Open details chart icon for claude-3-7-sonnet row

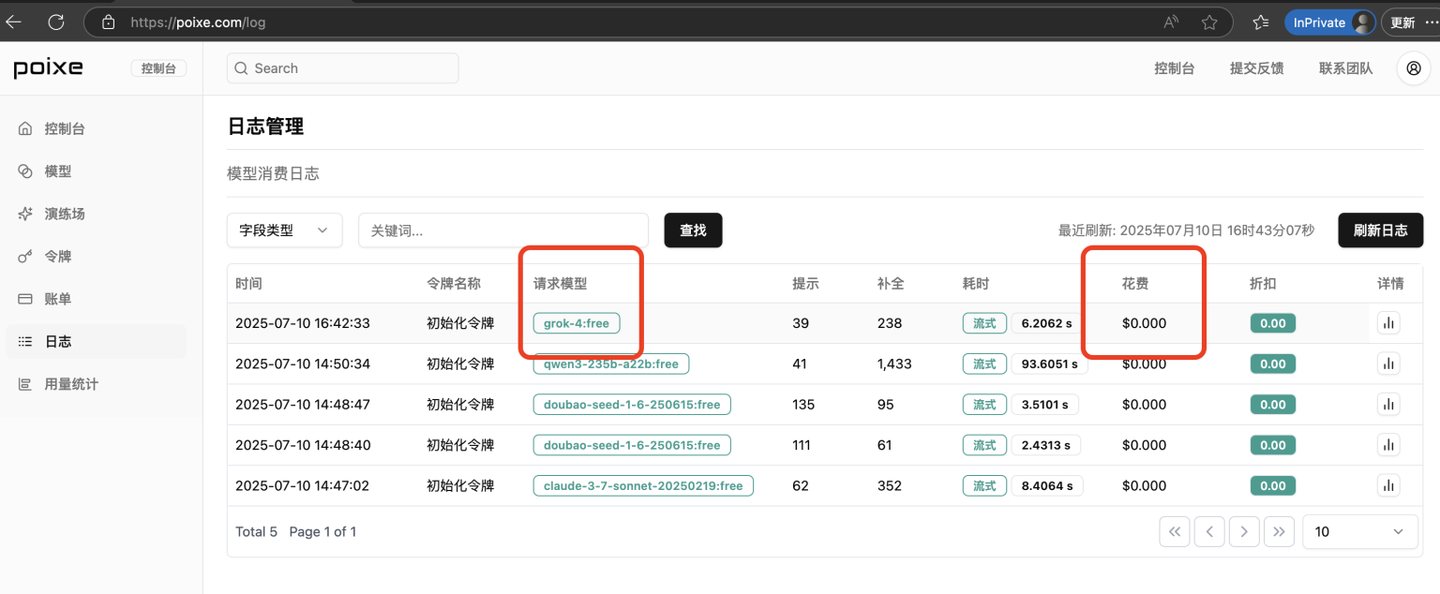click(1388, 486)
